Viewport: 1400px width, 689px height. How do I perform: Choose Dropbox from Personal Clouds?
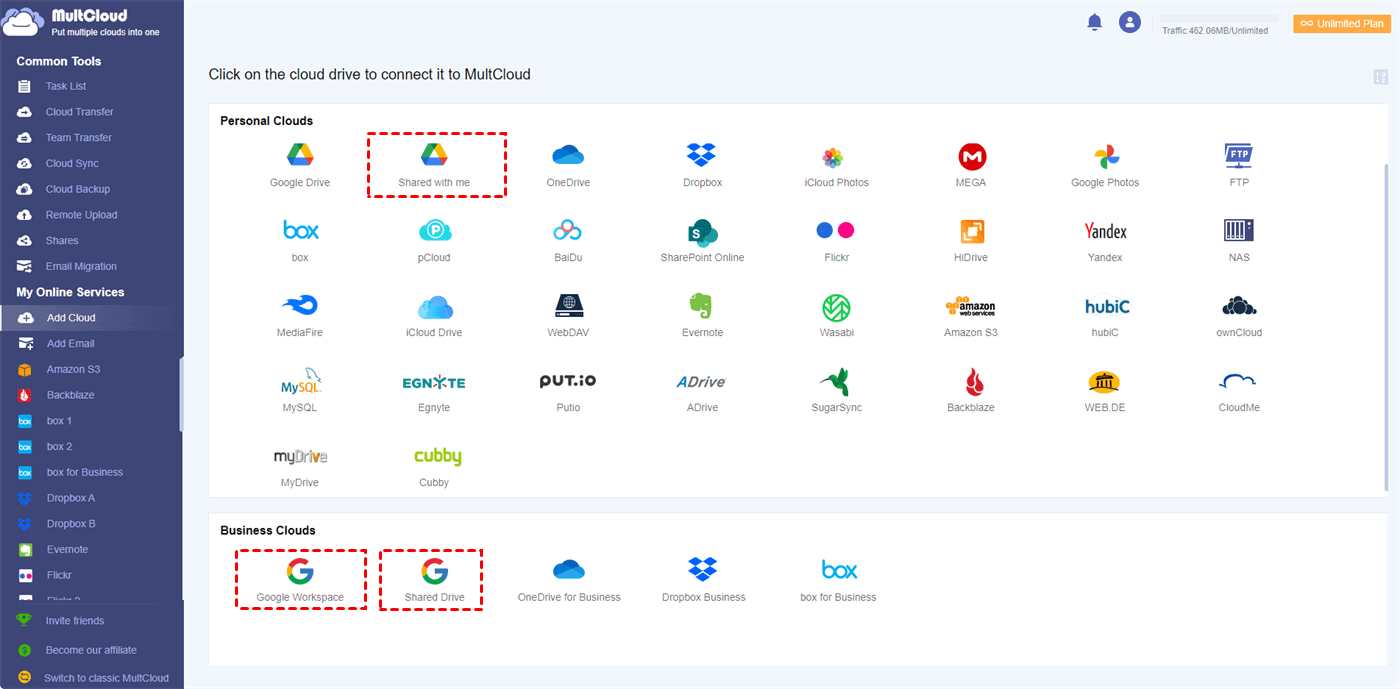[x=702, y=165]
